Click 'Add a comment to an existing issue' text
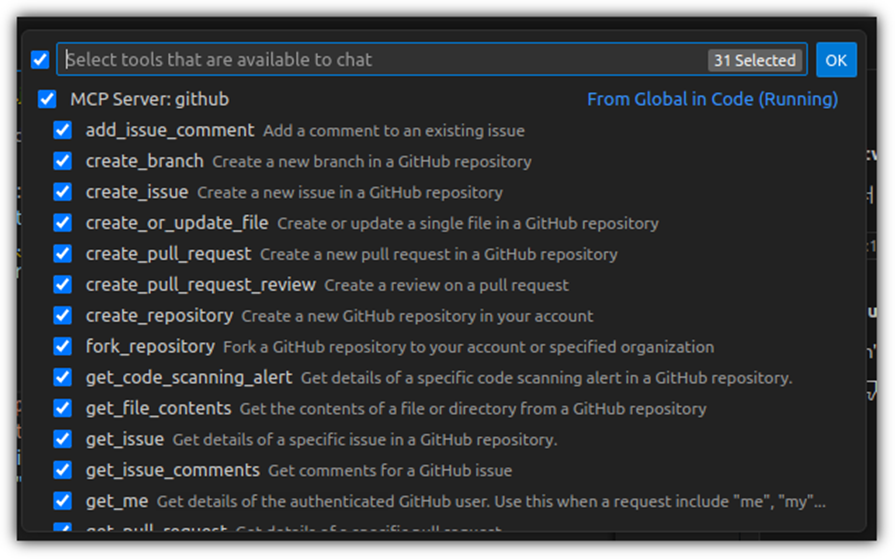895x559 pixels. pyautogui.click(x=394, y=131)
